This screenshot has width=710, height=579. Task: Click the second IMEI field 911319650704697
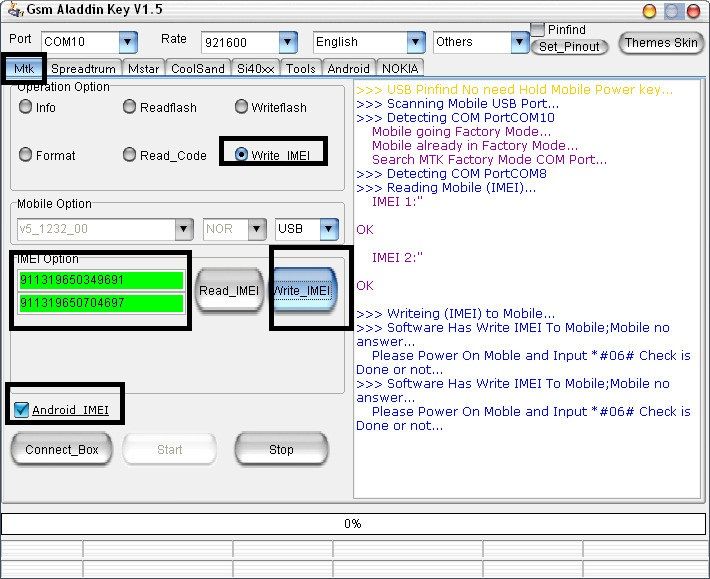pyautogui.click(x=101, y=302)
